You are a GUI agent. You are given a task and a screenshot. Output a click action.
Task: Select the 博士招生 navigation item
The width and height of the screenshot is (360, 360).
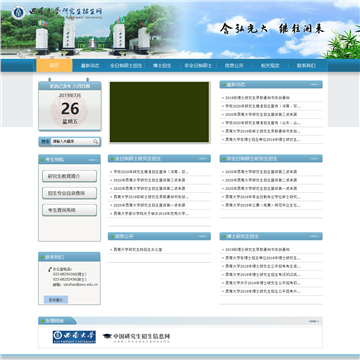pos(162,66)
